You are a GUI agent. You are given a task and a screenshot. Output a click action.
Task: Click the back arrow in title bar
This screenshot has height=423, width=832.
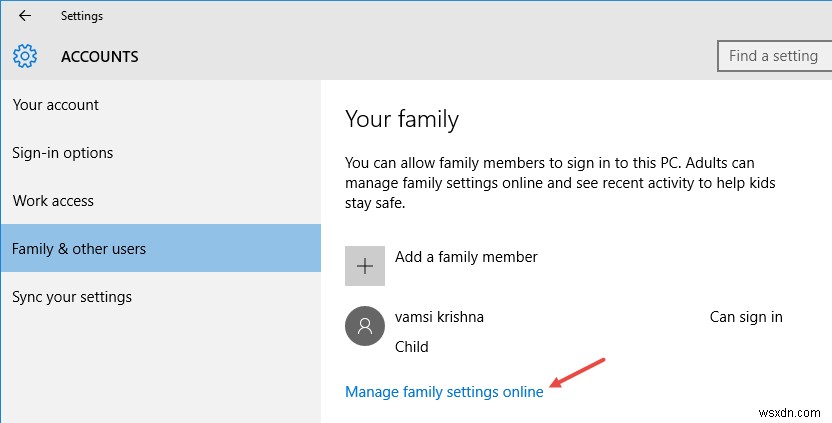pos(24,16)
